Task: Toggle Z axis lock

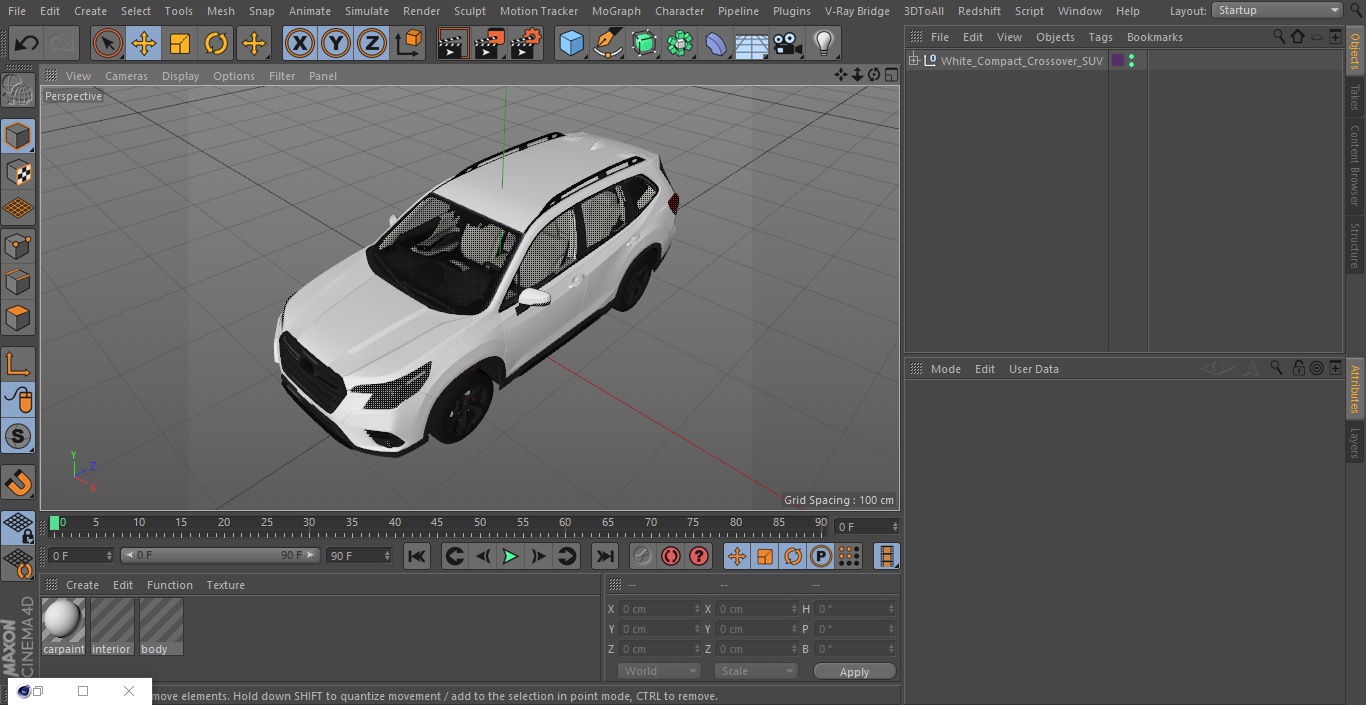Action: tap(372, 43)
